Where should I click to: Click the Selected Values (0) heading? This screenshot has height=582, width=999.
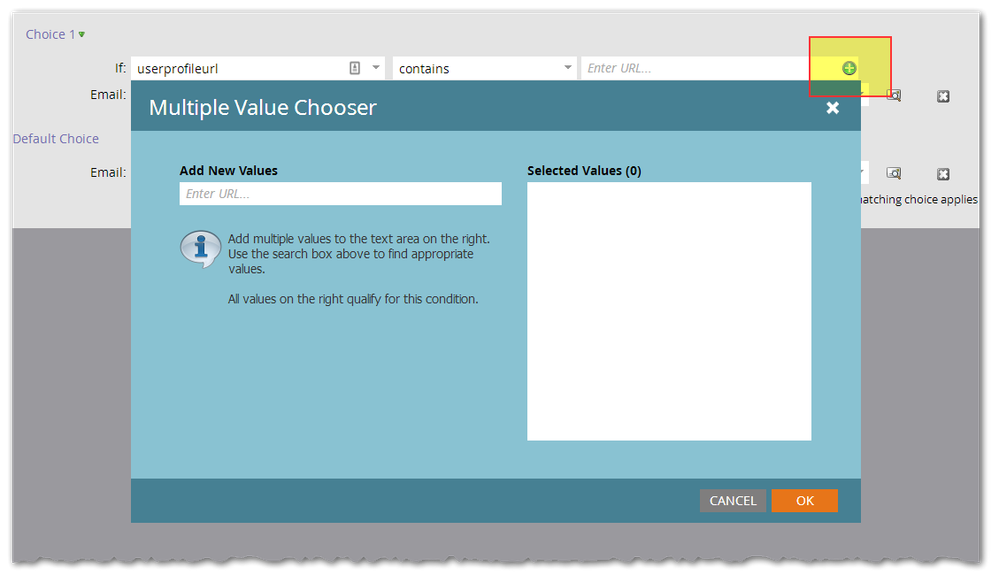pos(584,170)
